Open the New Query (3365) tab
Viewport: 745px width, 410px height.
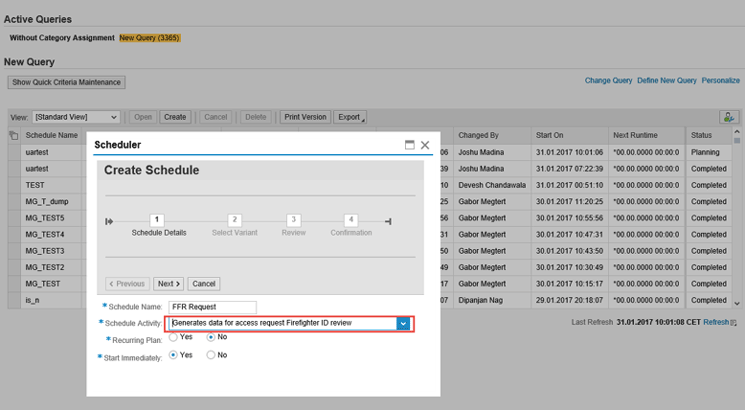(149, 38)
